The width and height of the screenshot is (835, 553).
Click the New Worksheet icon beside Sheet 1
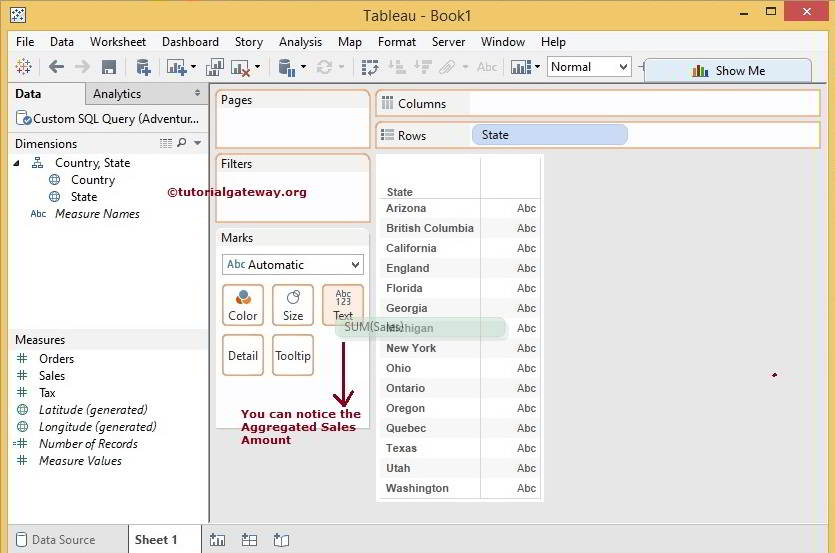coord(217,540)
